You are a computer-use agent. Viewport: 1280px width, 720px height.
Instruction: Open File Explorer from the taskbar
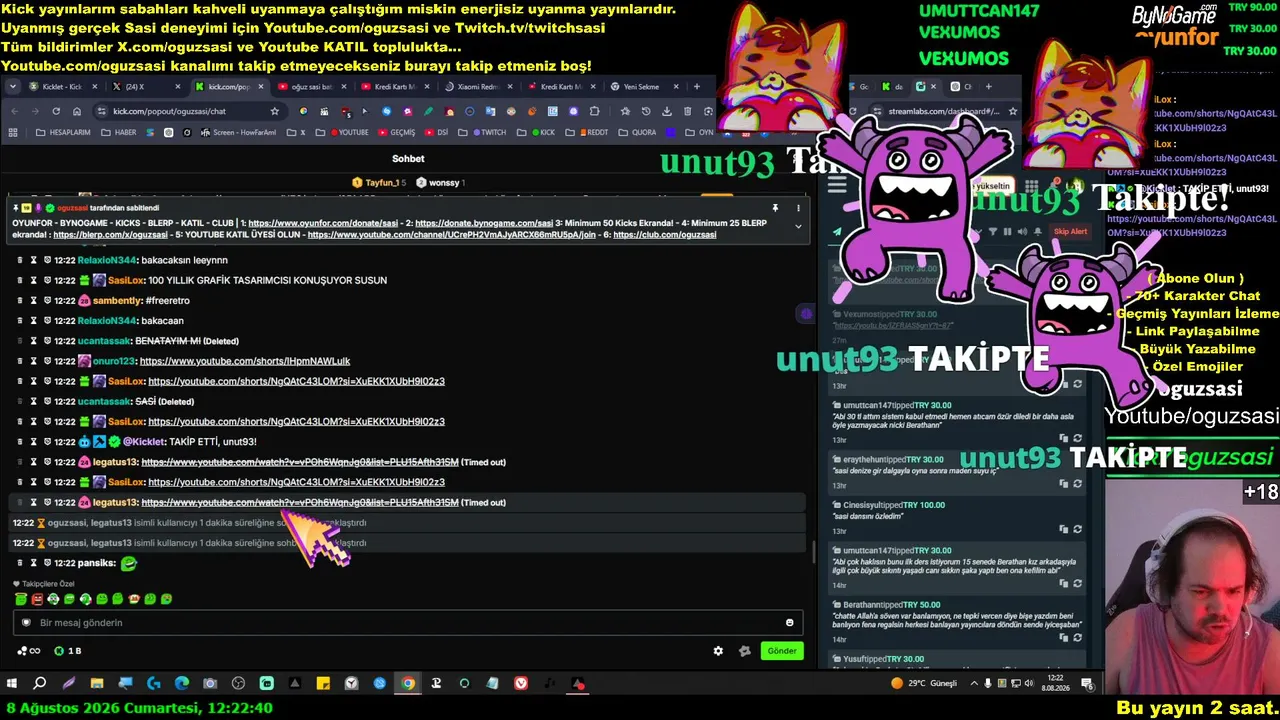[x=97, y=684]
